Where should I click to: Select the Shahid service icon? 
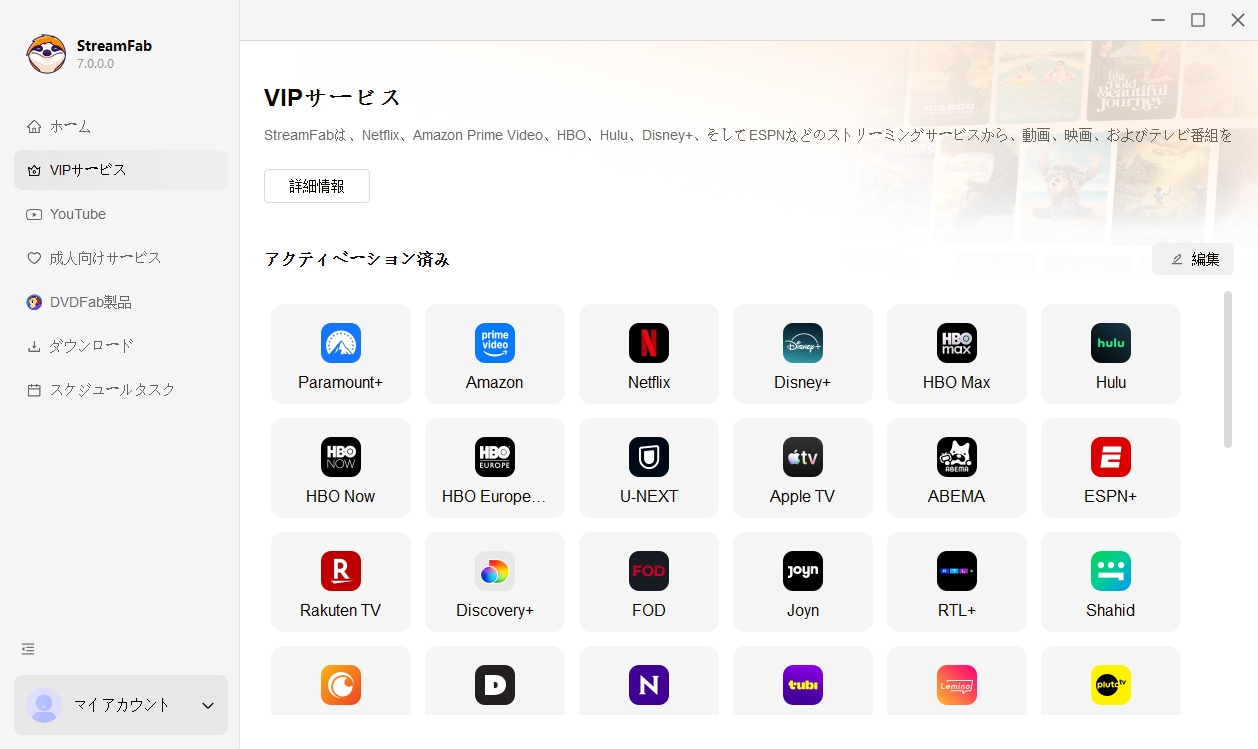click(1110, 571)
